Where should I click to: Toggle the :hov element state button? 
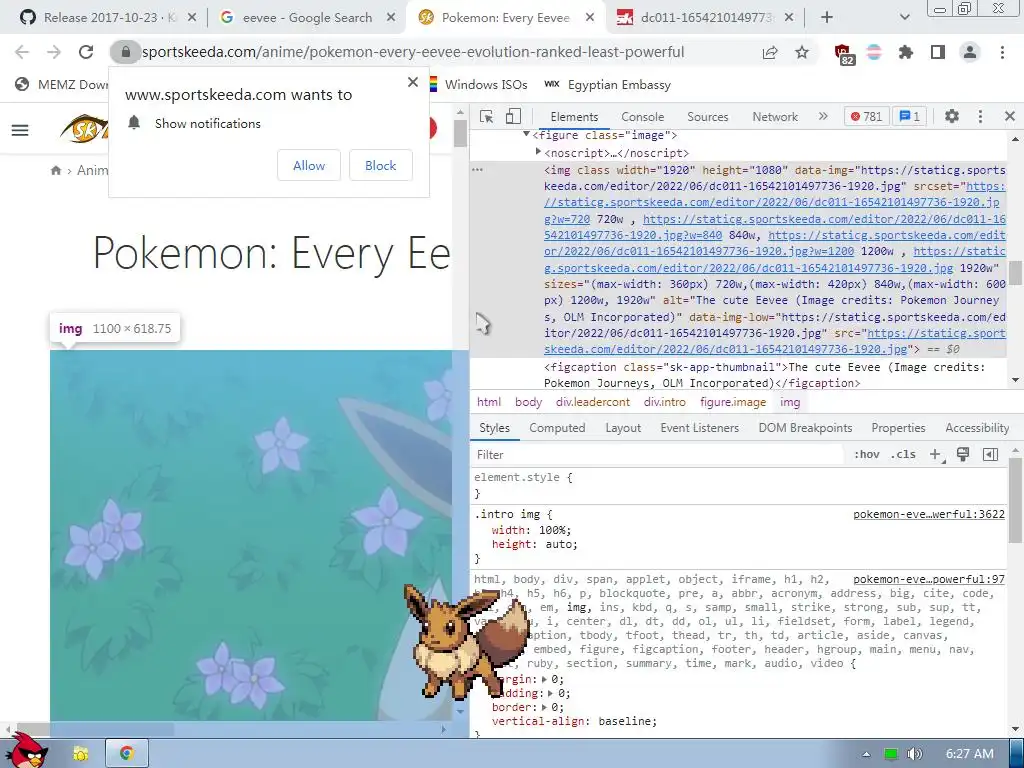(867, 455)
